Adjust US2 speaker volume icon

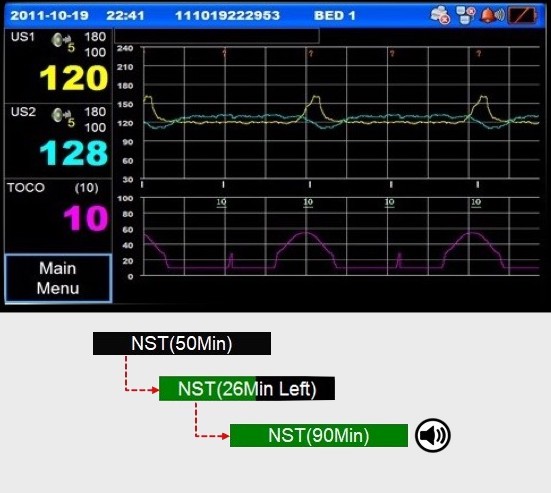63,117
